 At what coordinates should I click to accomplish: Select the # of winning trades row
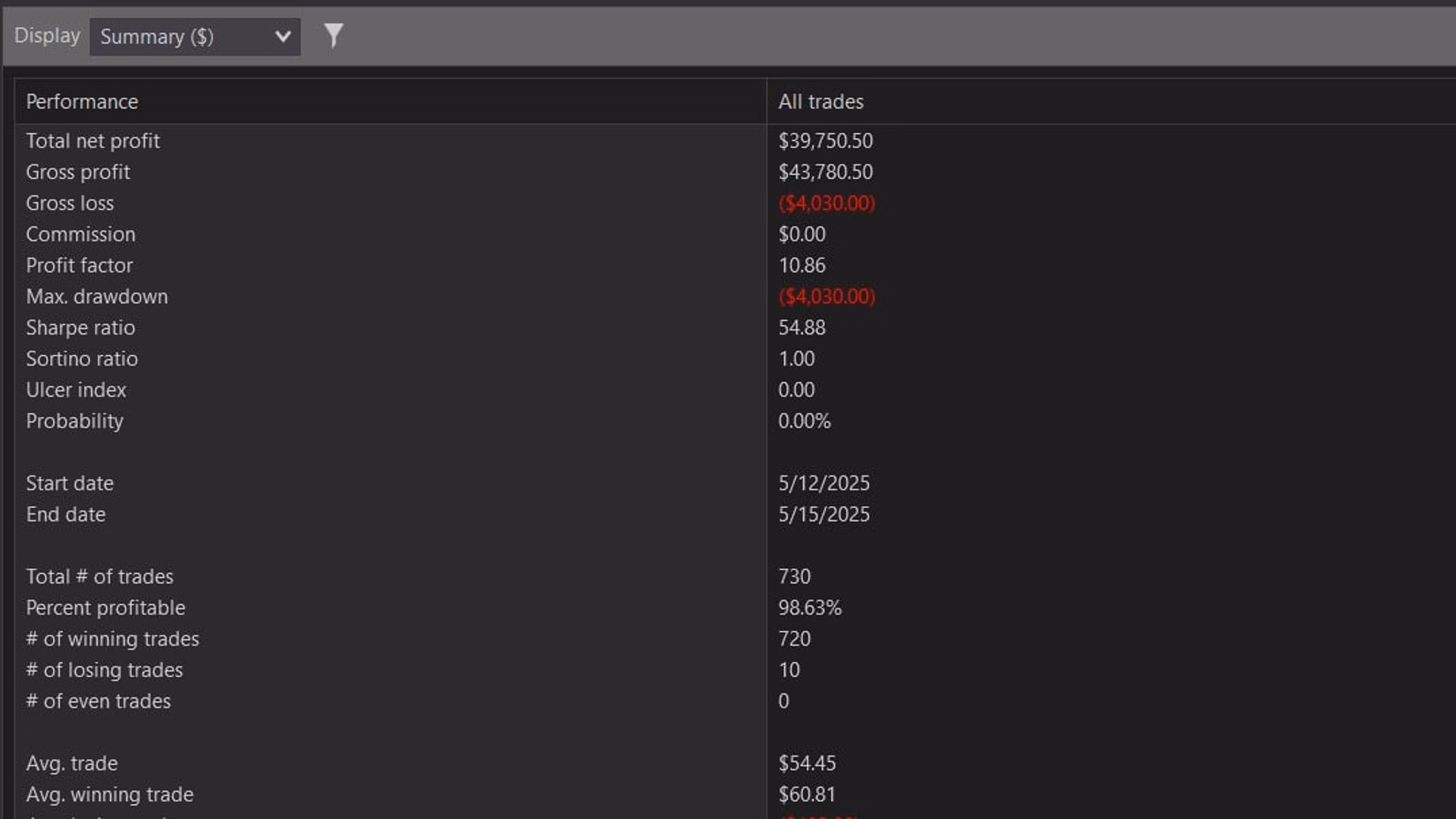[112, 639]
